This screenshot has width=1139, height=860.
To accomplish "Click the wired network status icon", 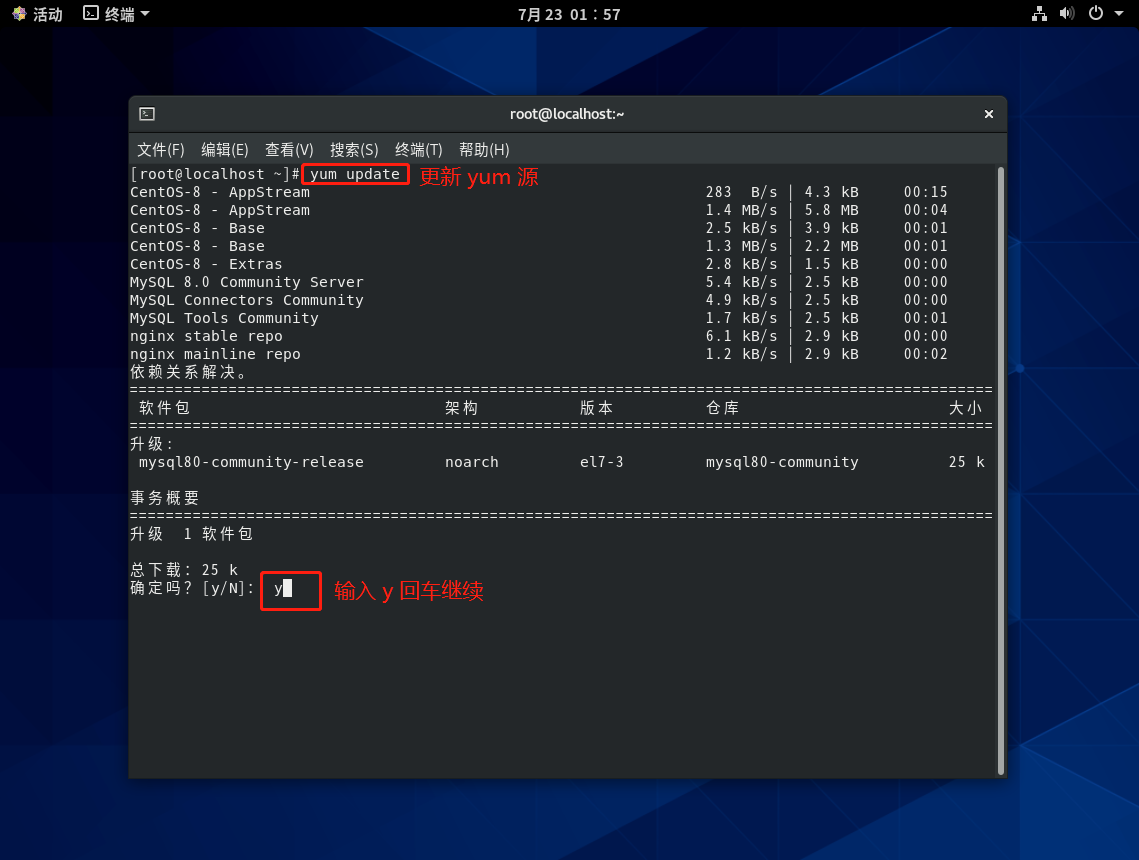I will coord(1039,14).
